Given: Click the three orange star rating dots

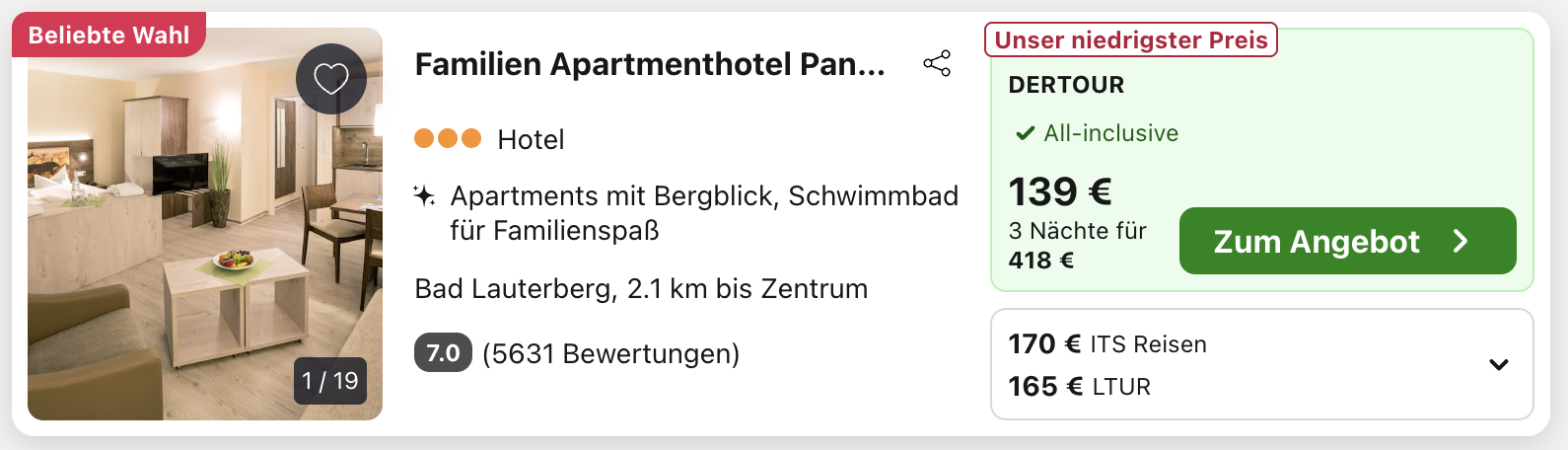Looking at the screenshot, I should point(448,138).
